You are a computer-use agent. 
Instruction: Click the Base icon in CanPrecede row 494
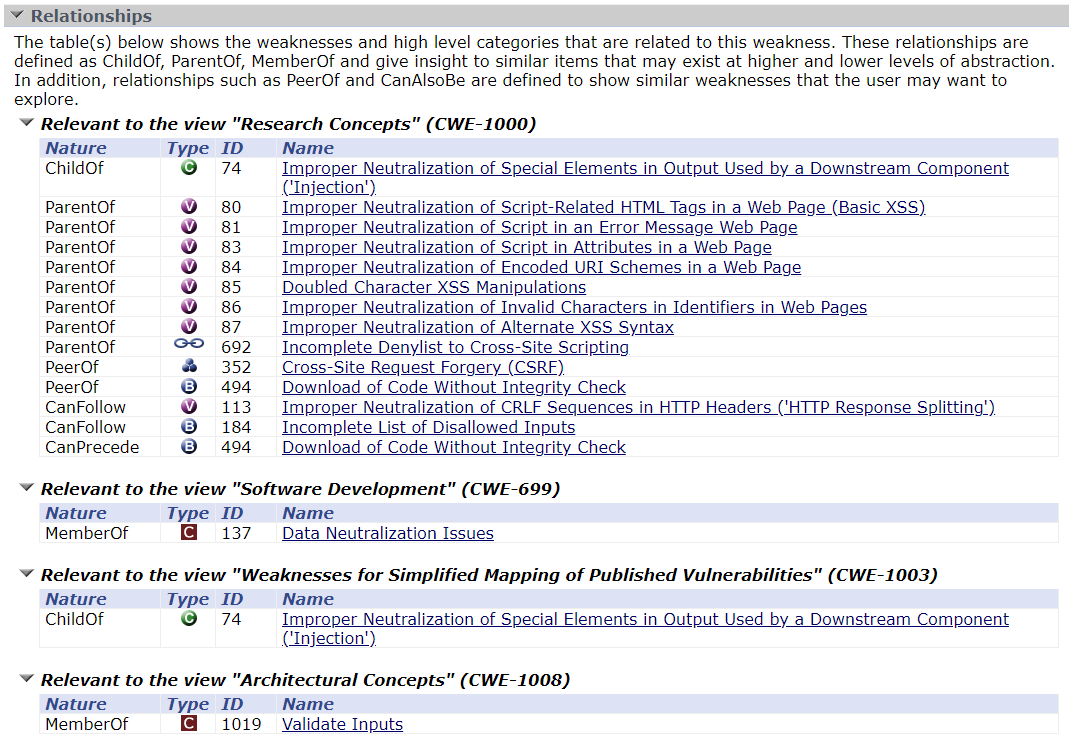pos(189,446)
